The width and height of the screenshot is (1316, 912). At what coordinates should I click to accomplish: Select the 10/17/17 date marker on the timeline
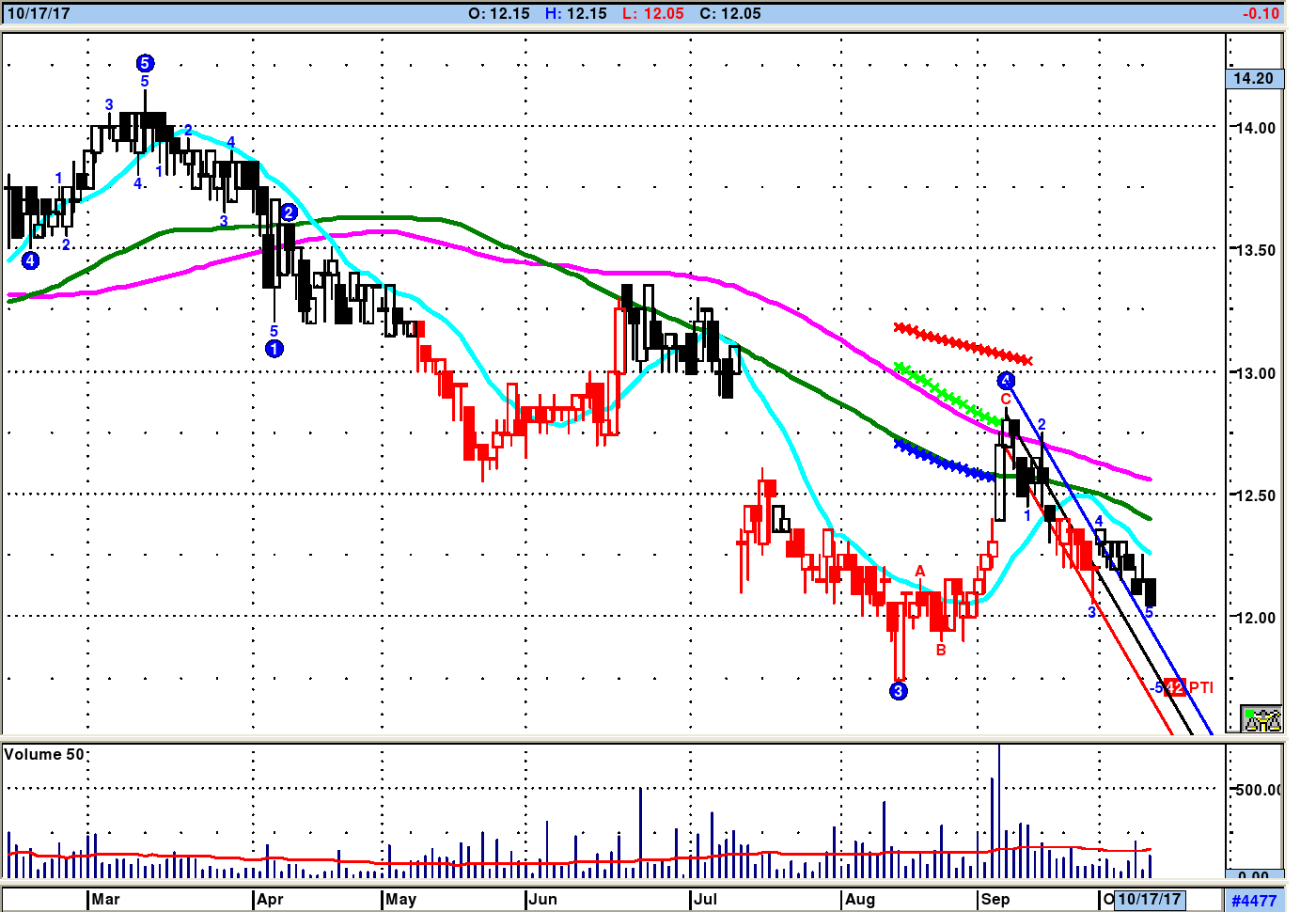1149,899
